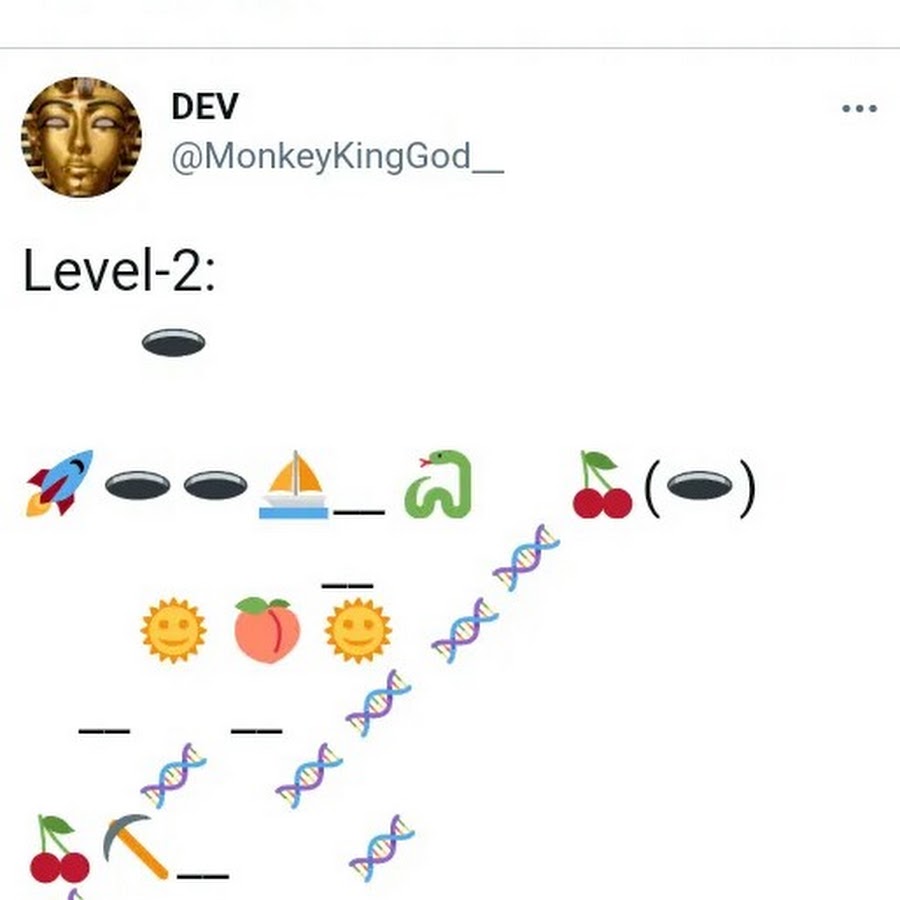Click the cherries emoji beside the parentheses

[x=603, y=484]
